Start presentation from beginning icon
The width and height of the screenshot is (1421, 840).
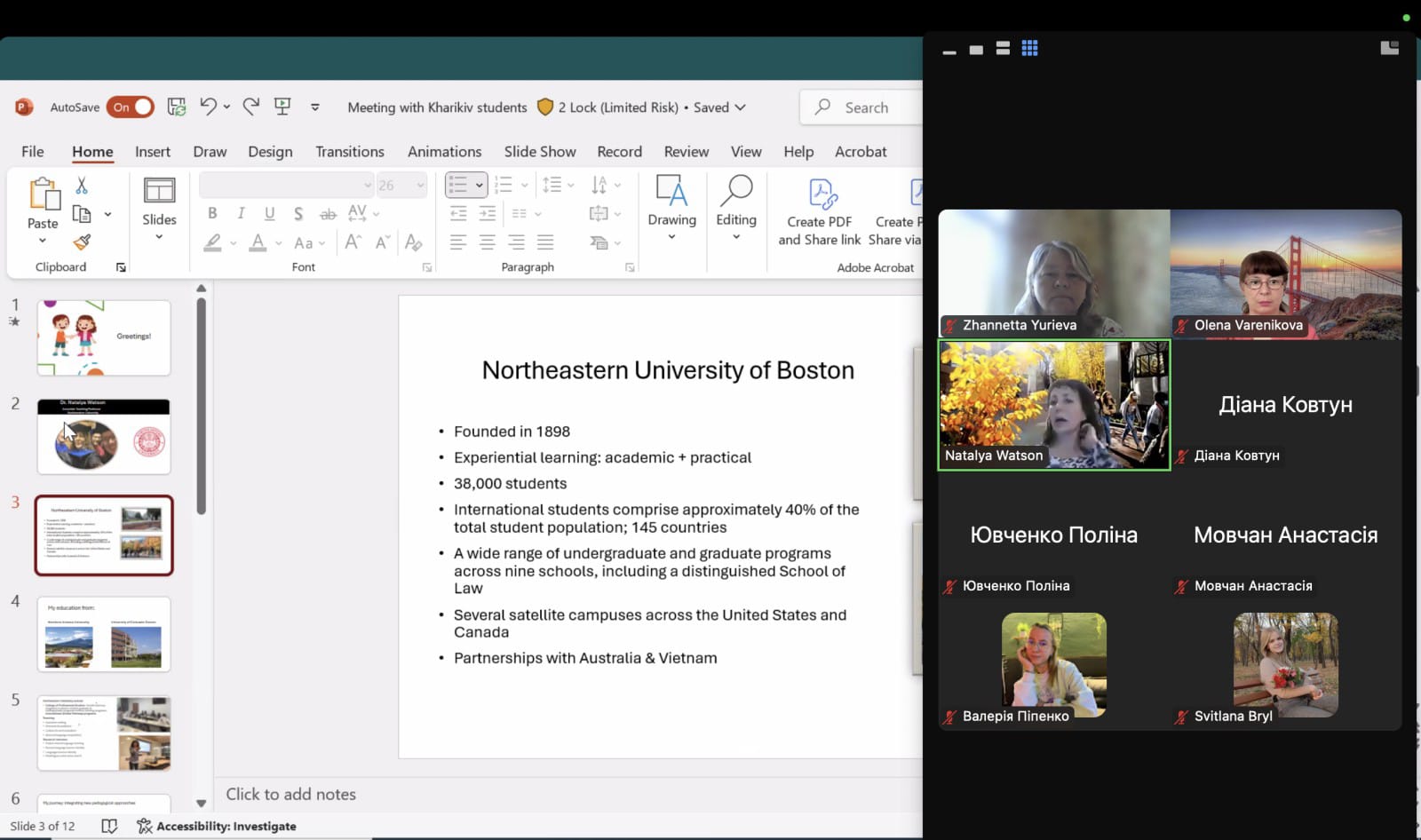coord(282,107)
